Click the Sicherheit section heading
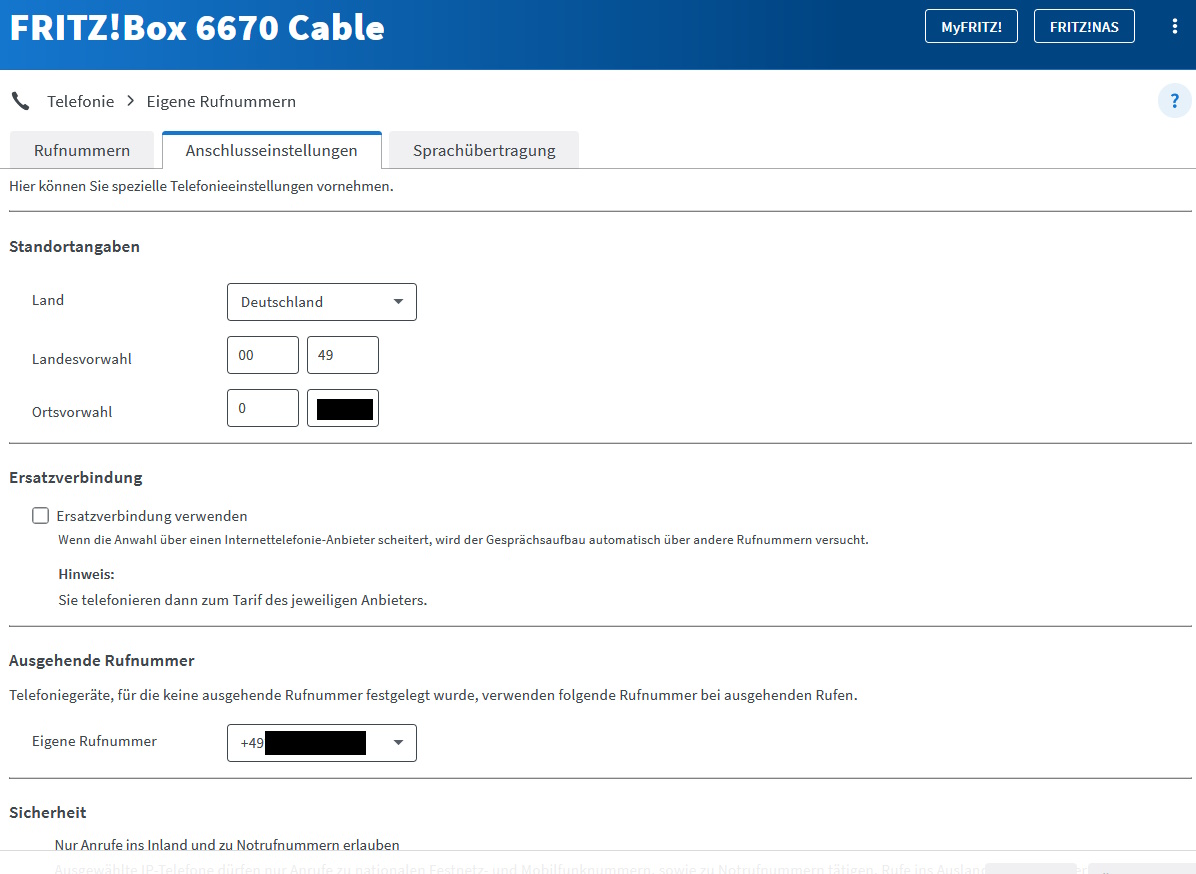Screen dimensions: 1196x874 click(x=47, y=812)
